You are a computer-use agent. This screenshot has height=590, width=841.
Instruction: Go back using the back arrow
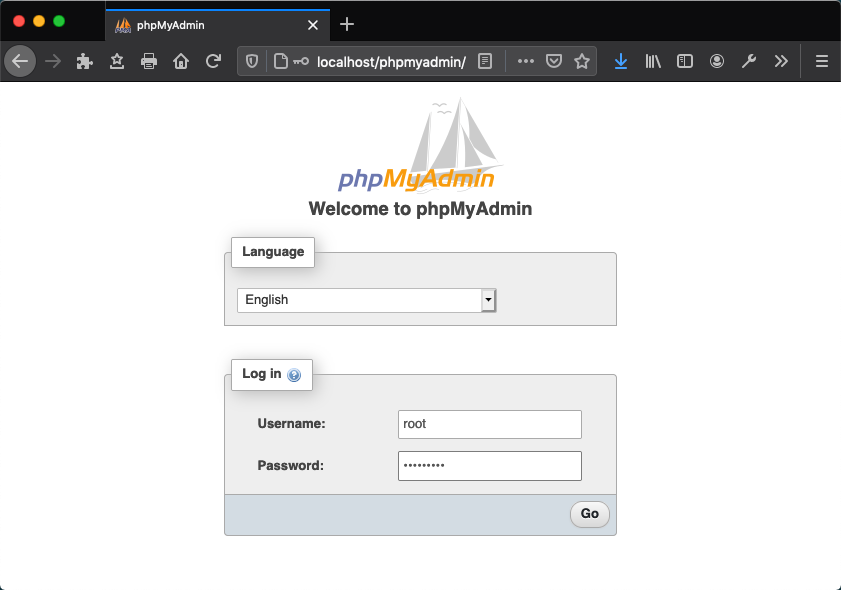(x=20, y=61)
